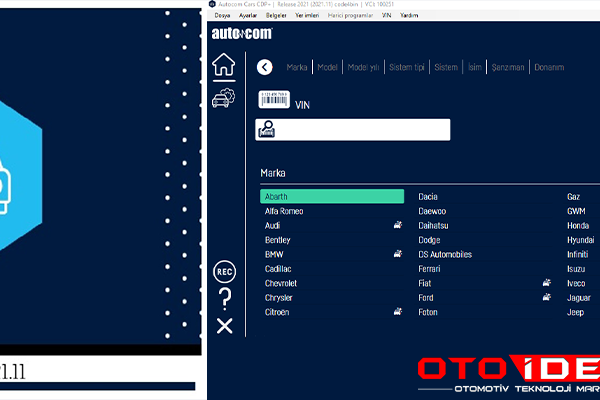Select the Chrysler brand

pyautogui.click(x=279, y=297)
